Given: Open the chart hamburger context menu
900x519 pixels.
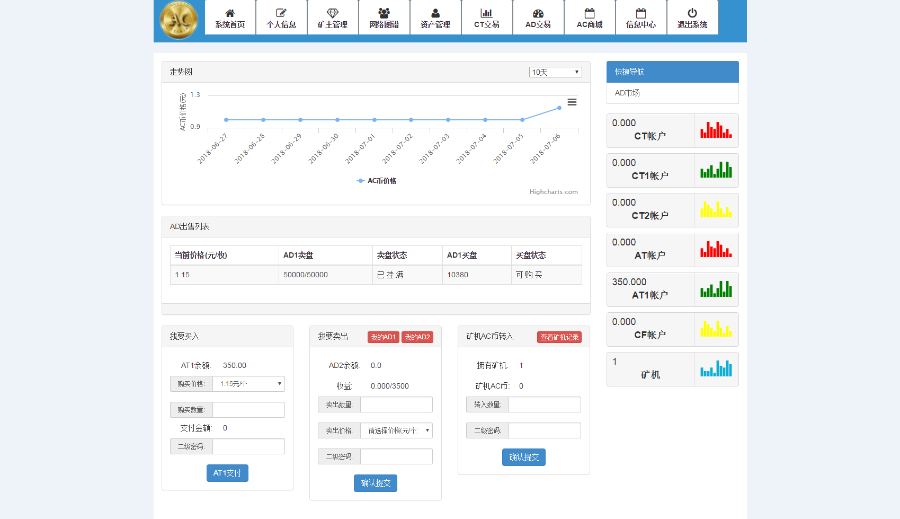Looking at the screenshot, I should pos(572,102).
